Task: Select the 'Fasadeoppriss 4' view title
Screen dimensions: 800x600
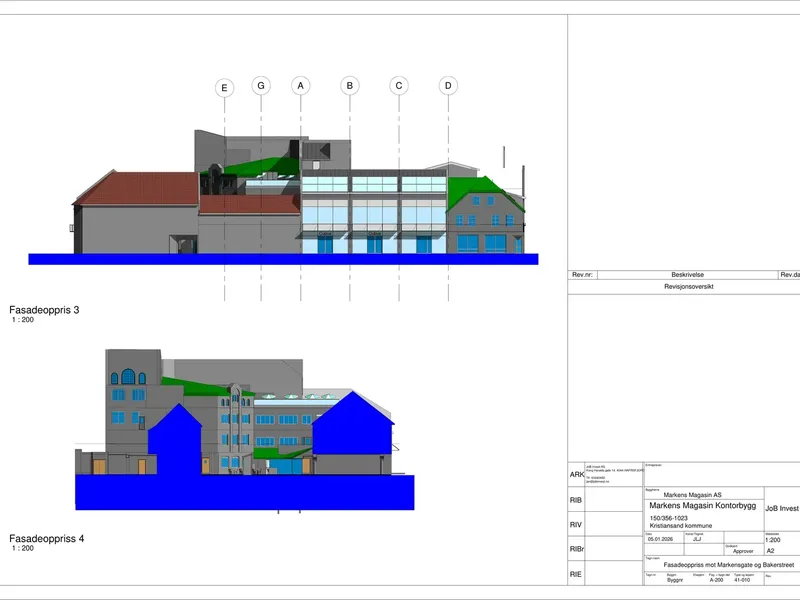Action: (46, 538)
